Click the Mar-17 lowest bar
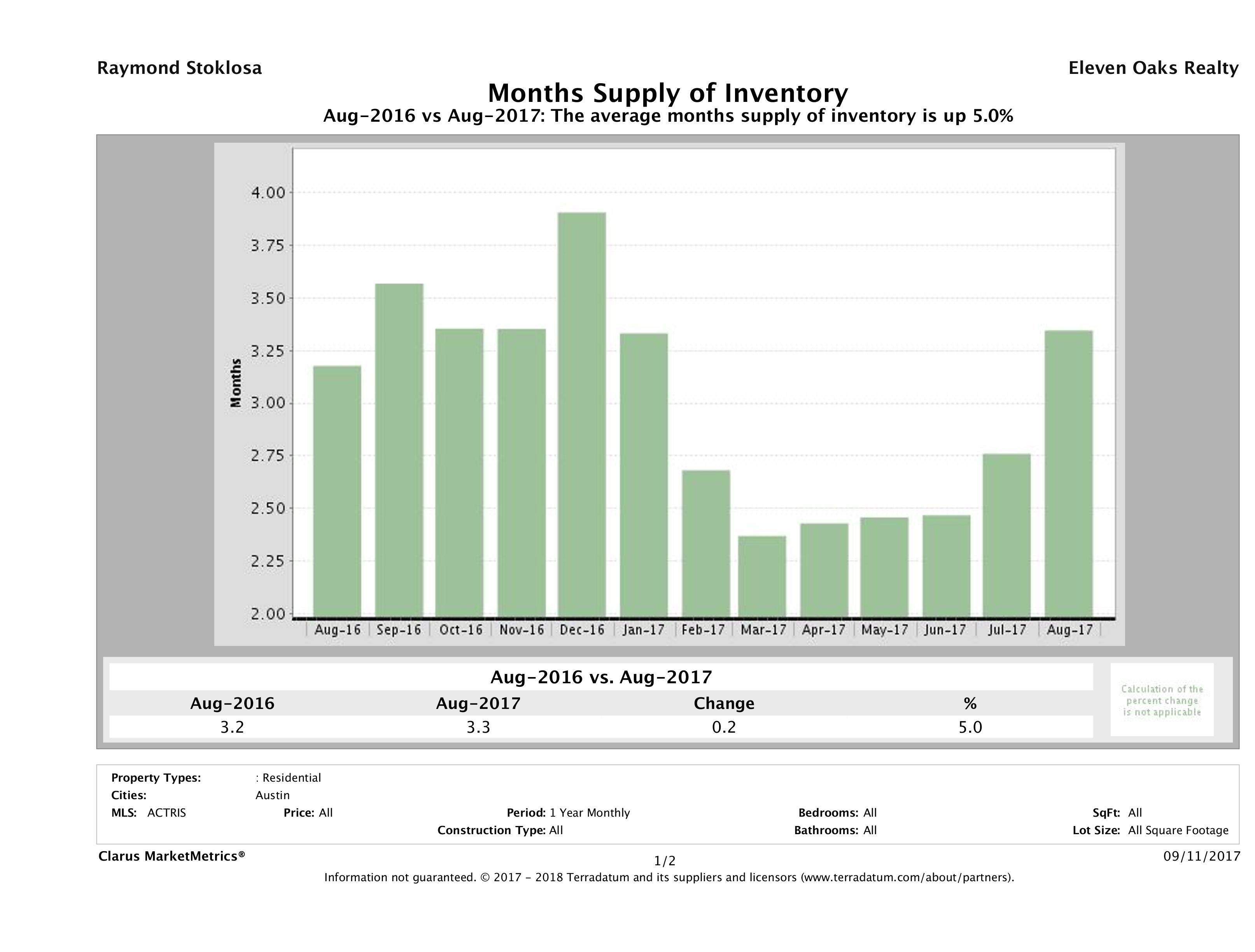This screenshot has height=952, width=1255. coord(762,576)
